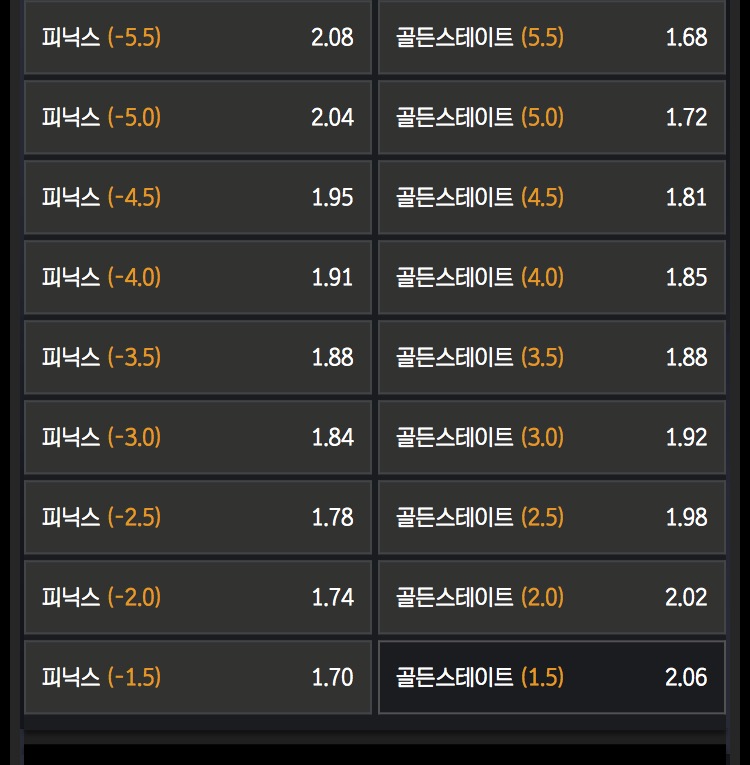The width and height of the screenshot is (750, 765).
Task: Click 피닉스 (-3.5) odds 1.88
Action: pos(197,357)
